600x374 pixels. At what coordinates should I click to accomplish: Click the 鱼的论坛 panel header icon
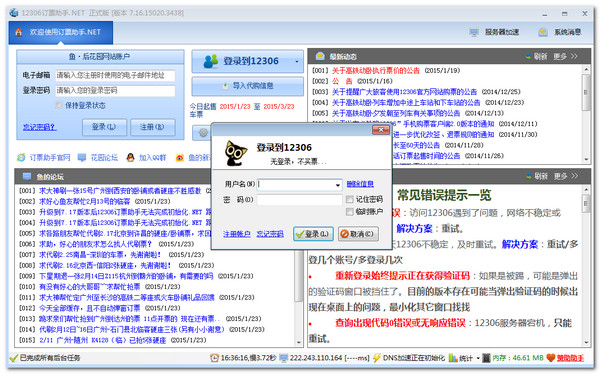(x=27, y=176)
